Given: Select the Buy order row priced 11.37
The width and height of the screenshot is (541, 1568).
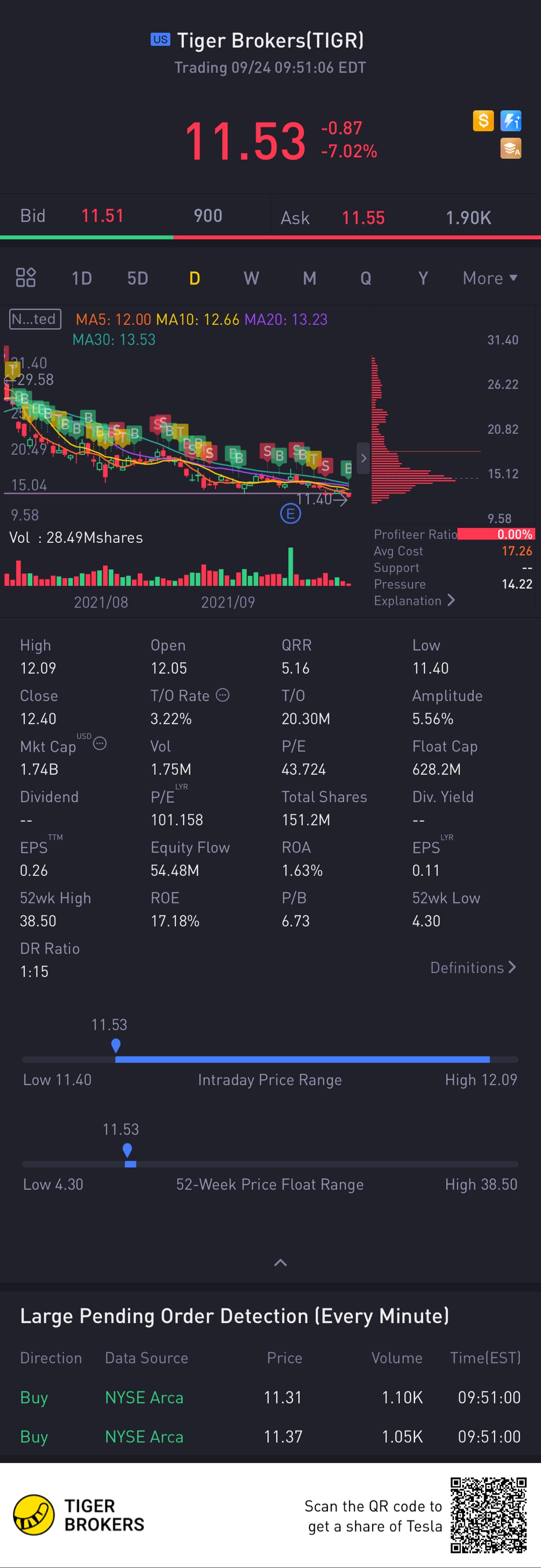Looking at the screenshot, I should (270, 1437).
